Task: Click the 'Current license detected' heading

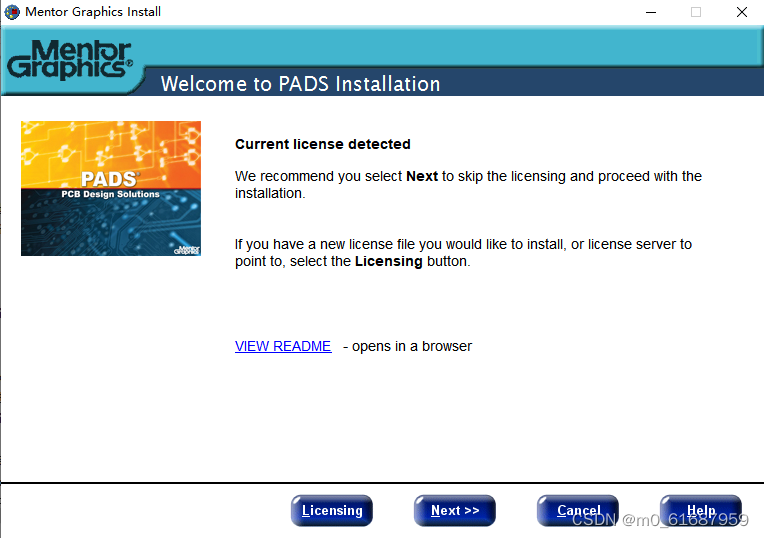Action: 323,144
